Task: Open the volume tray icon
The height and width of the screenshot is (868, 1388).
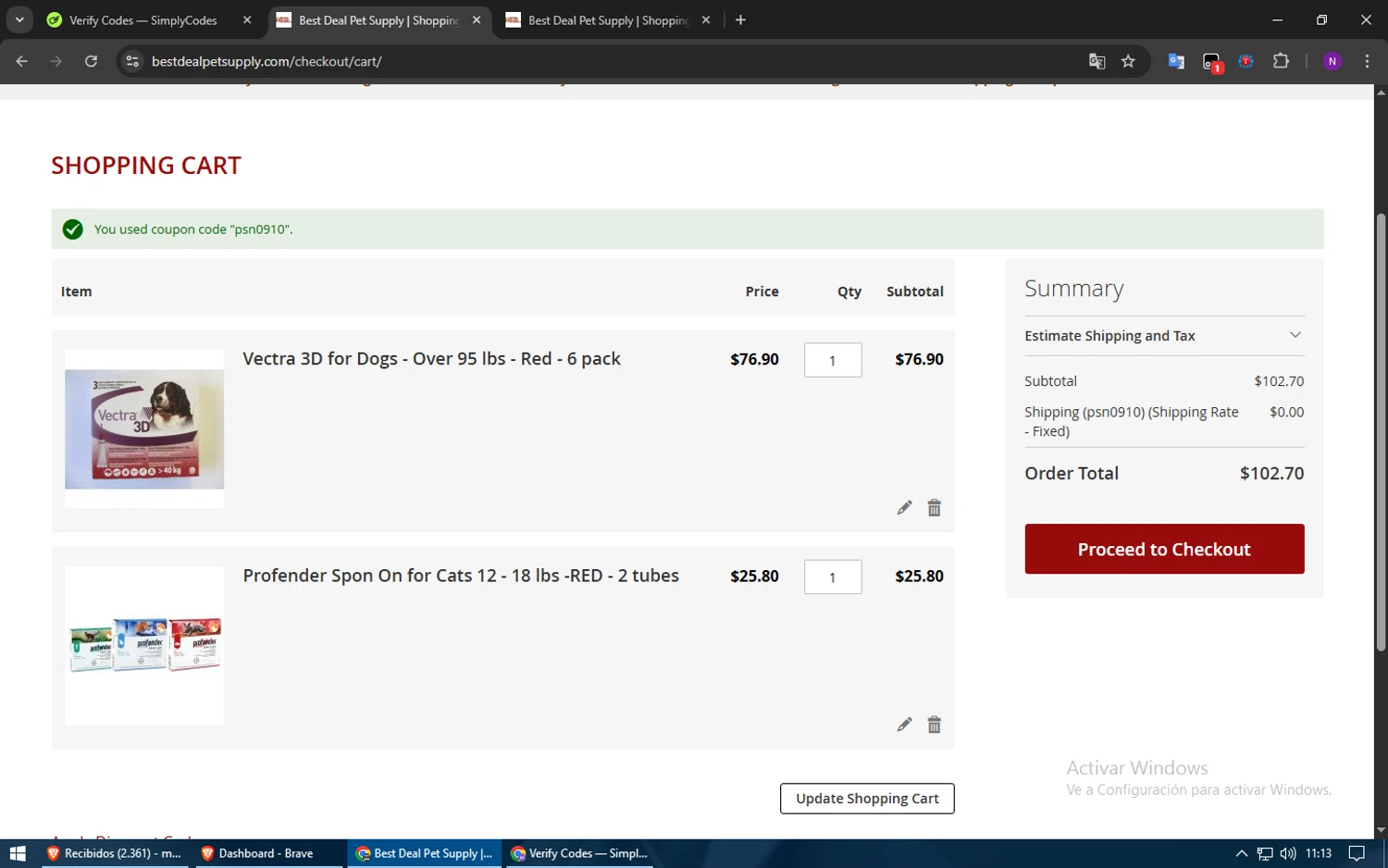Action: click(1288, 853)
